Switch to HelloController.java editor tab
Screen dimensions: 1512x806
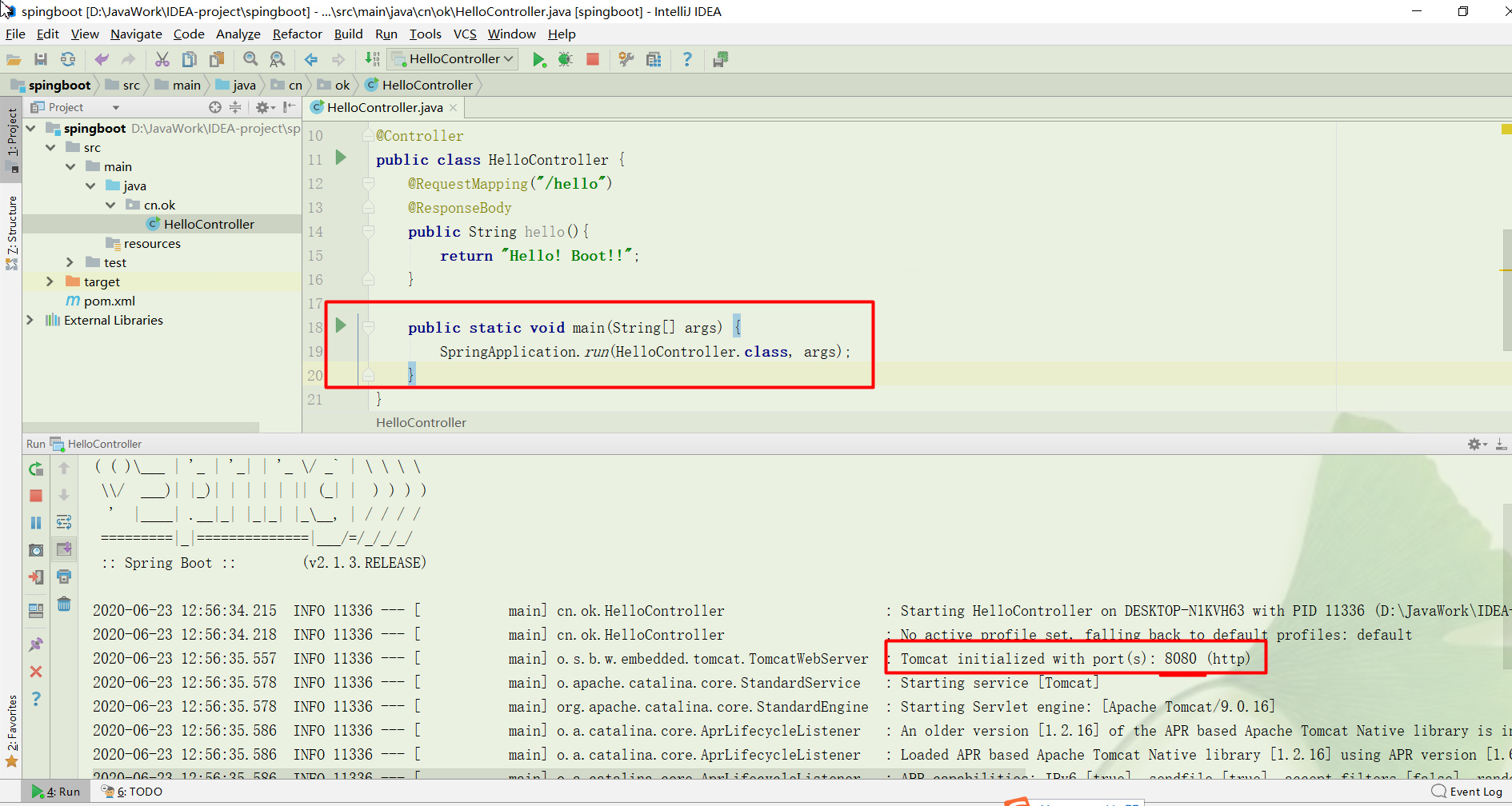385,107
